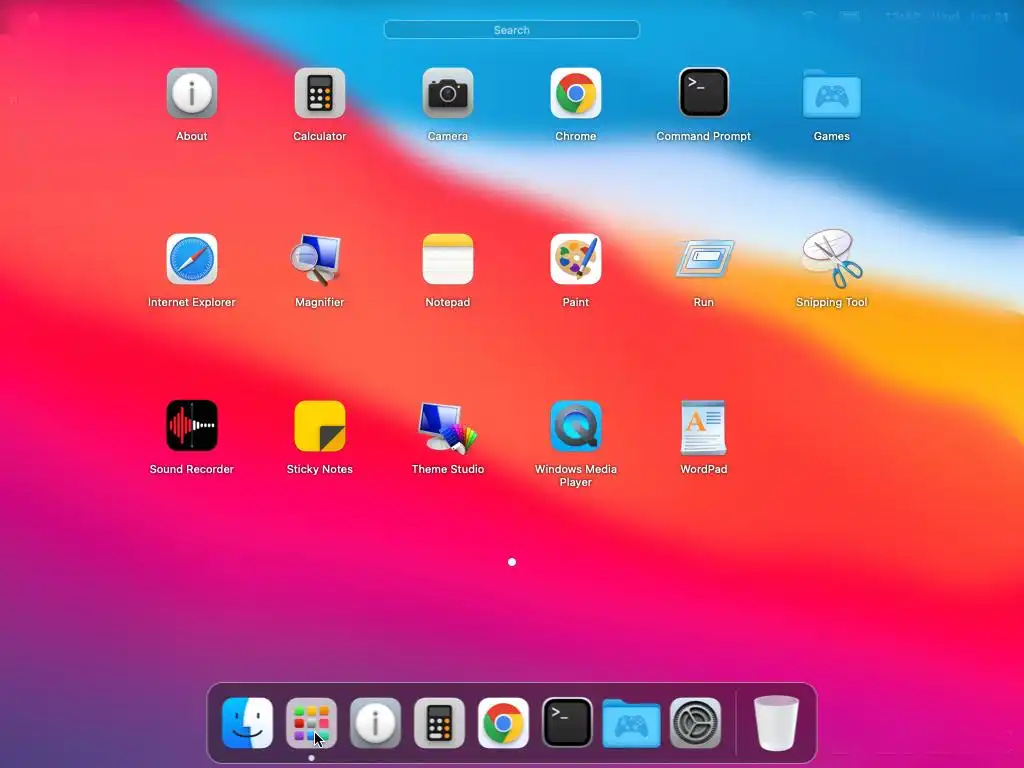Click the "Snipping Tool" label text
The image size is (1024, 768).
[831, 302]
